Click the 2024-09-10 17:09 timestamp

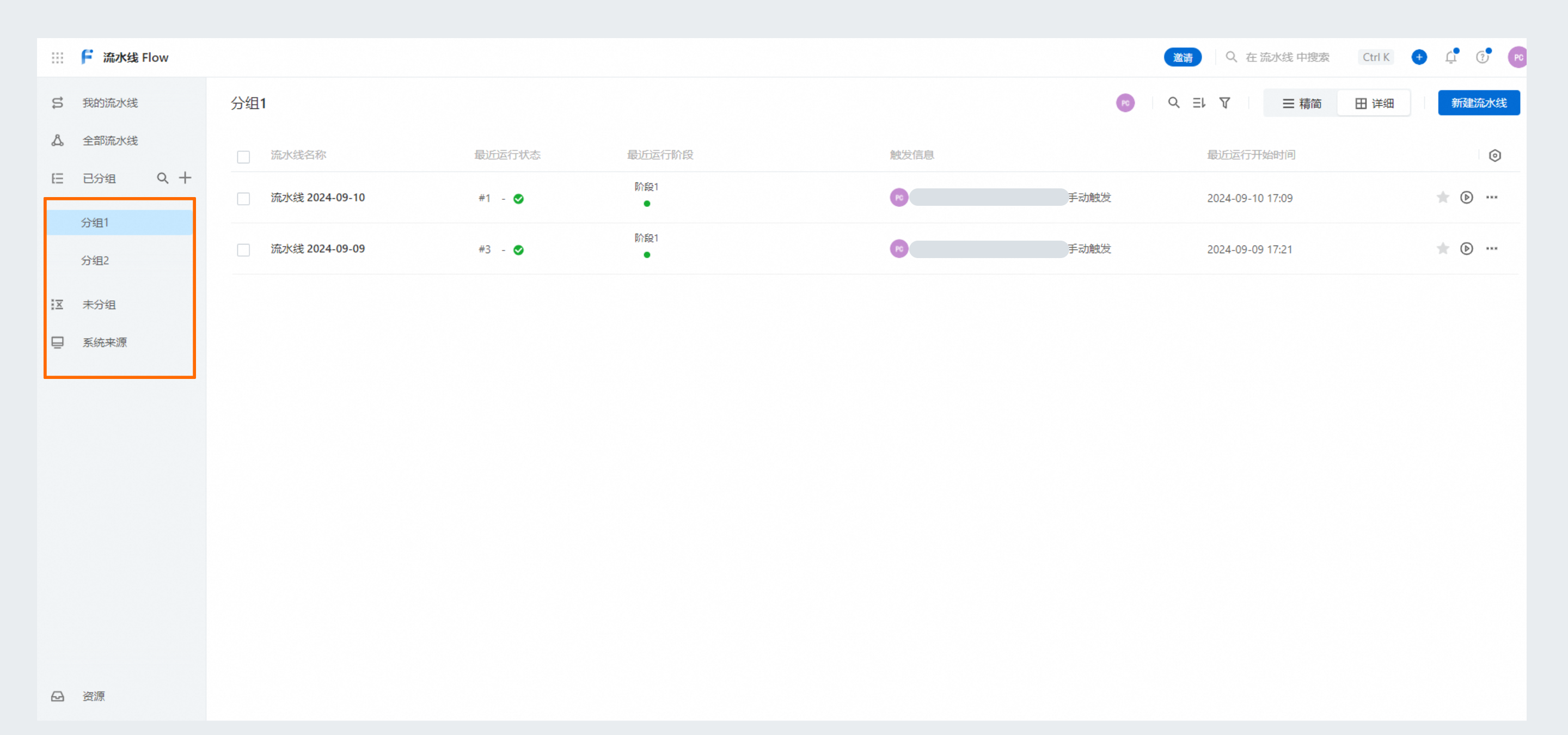coord(1249,198)
